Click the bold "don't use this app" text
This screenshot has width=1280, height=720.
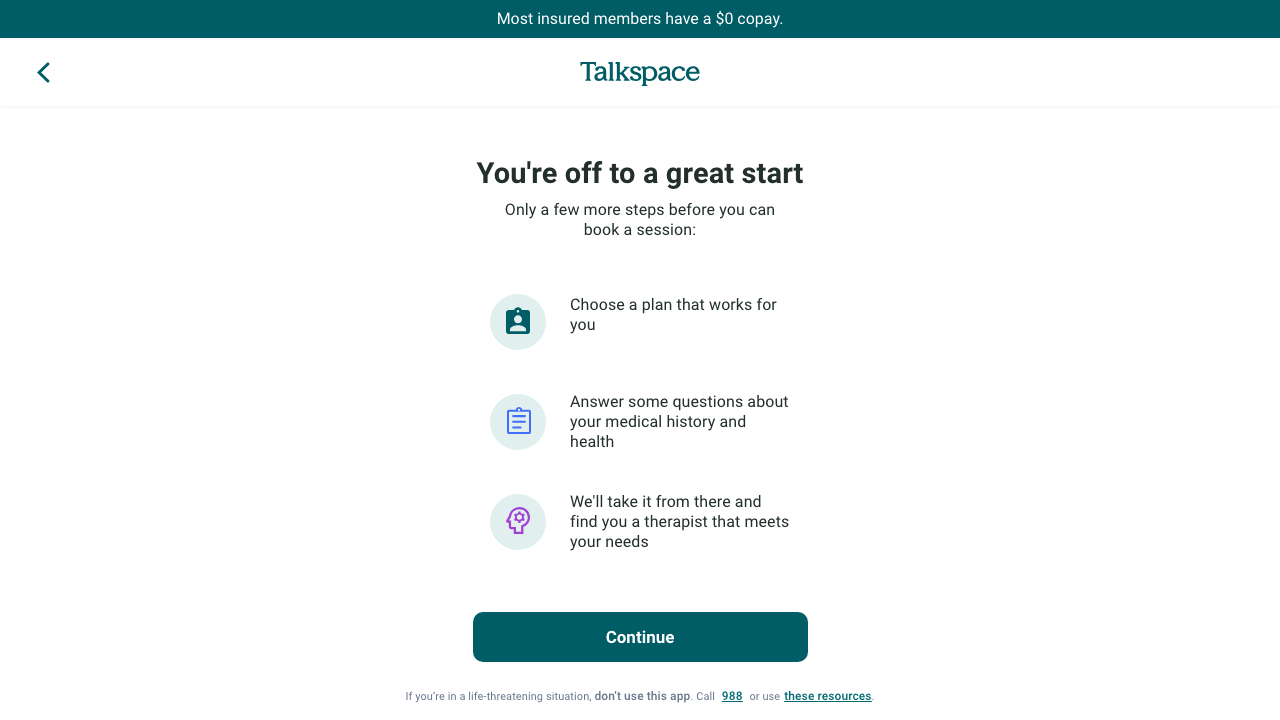(642, 696)
